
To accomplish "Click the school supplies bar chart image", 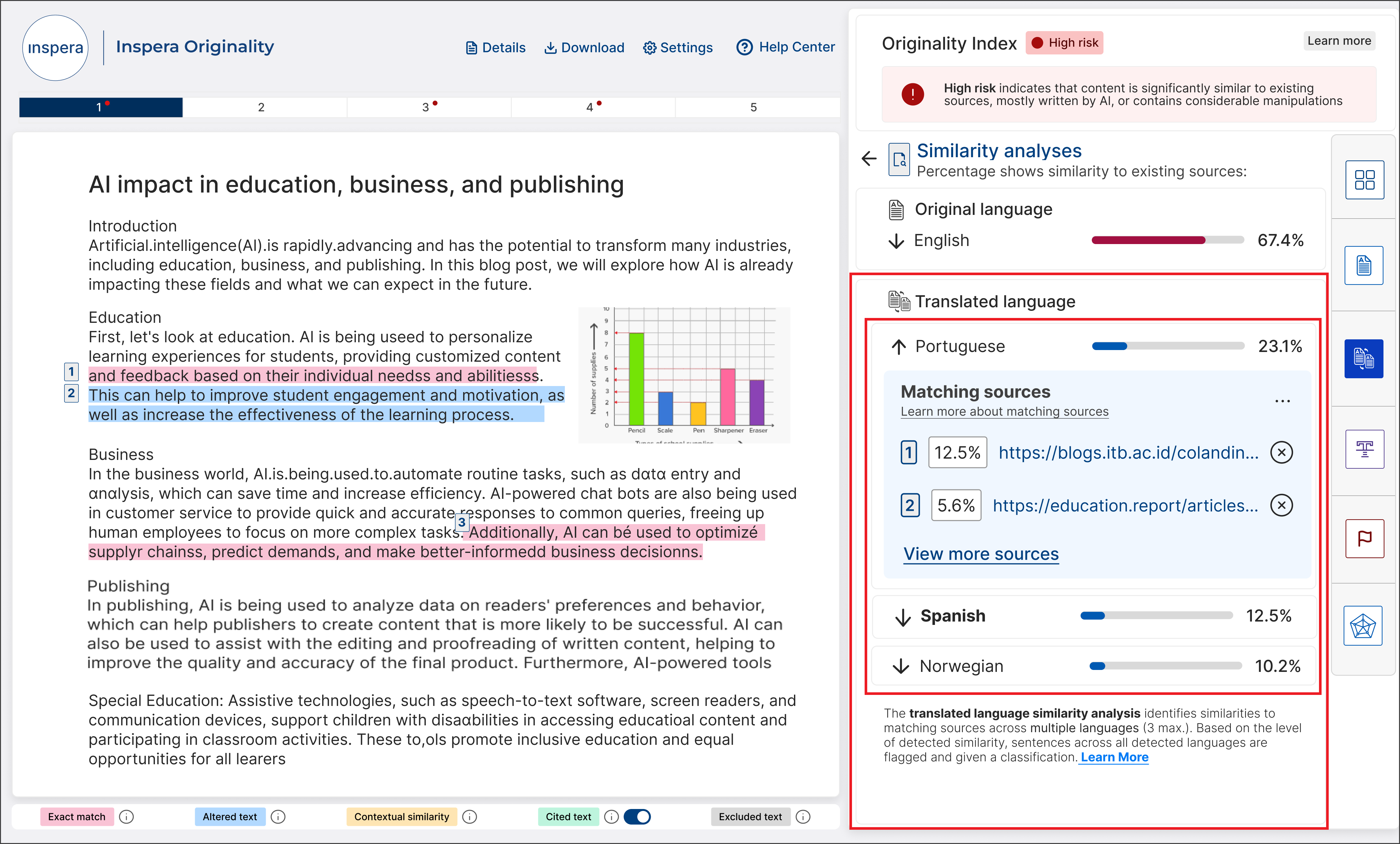I will click(684, 375).
